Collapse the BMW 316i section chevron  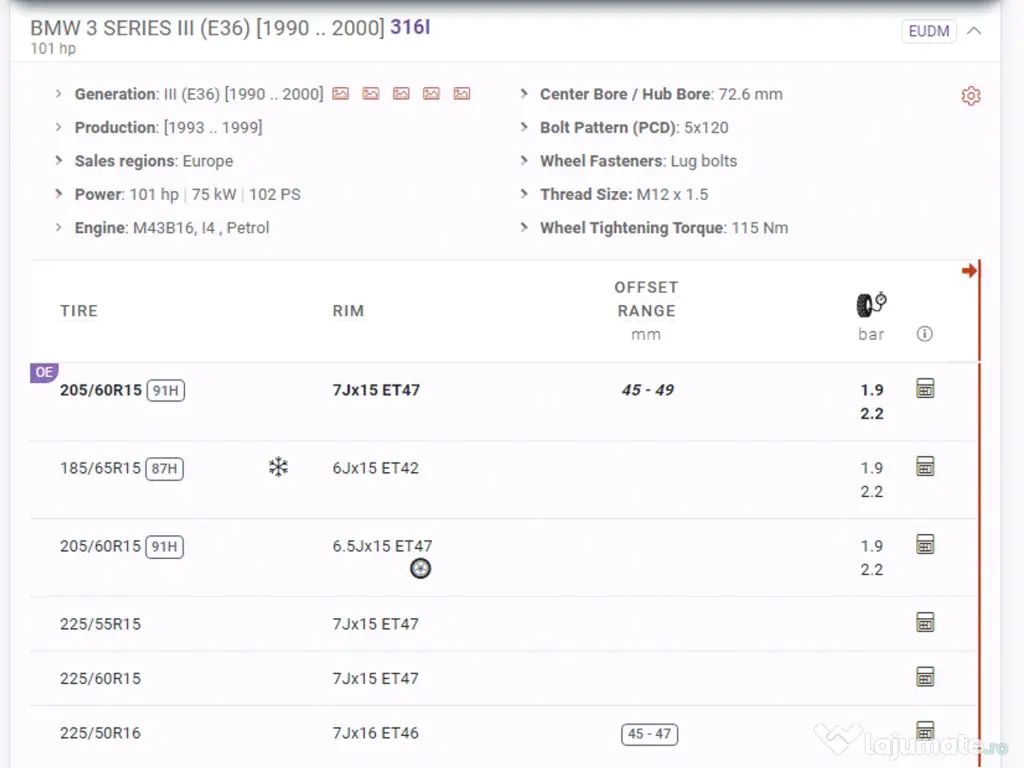click(x=974, y=31)
